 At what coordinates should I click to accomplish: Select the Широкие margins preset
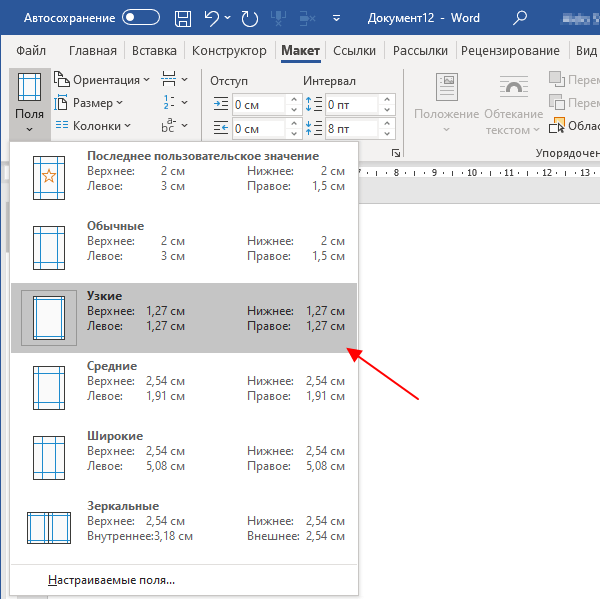point(184,458)
